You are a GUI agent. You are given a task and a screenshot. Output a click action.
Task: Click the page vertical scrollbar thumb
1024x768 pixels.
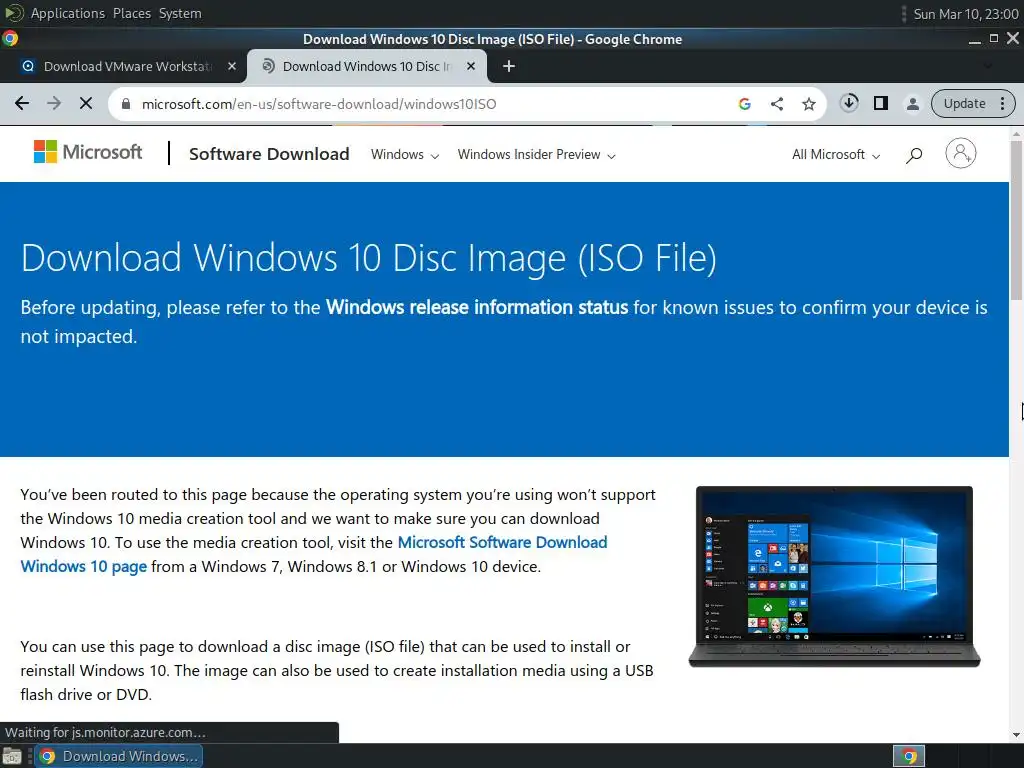click(1016, 219)
